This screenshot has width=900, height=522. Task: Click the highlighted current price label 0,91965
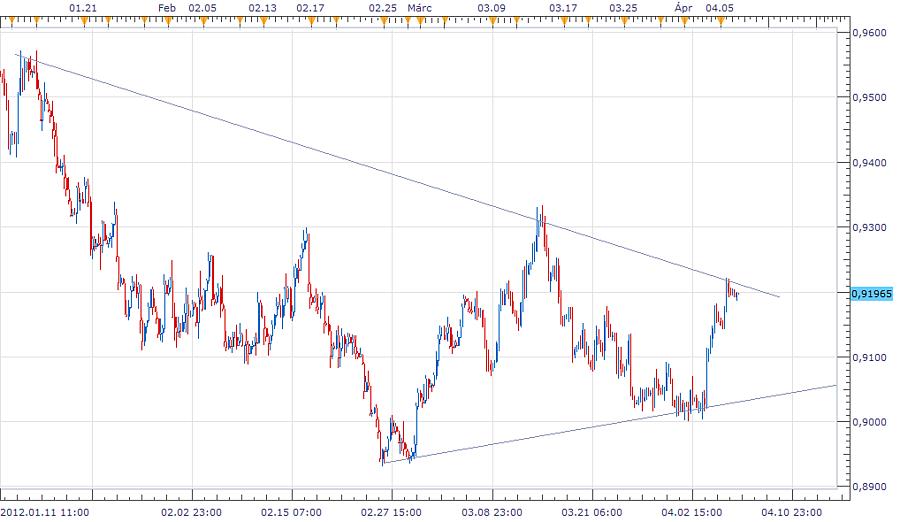click(872, 293)
